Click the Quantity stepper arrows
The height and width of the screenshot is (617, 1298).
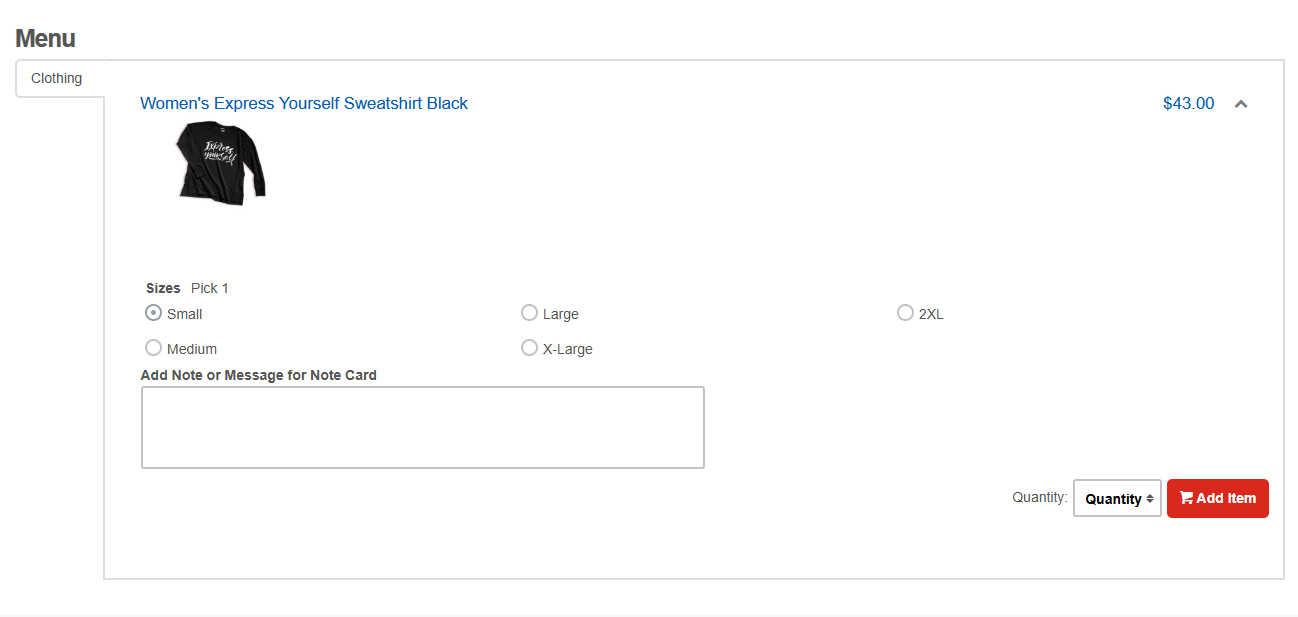pos(1148,498)
